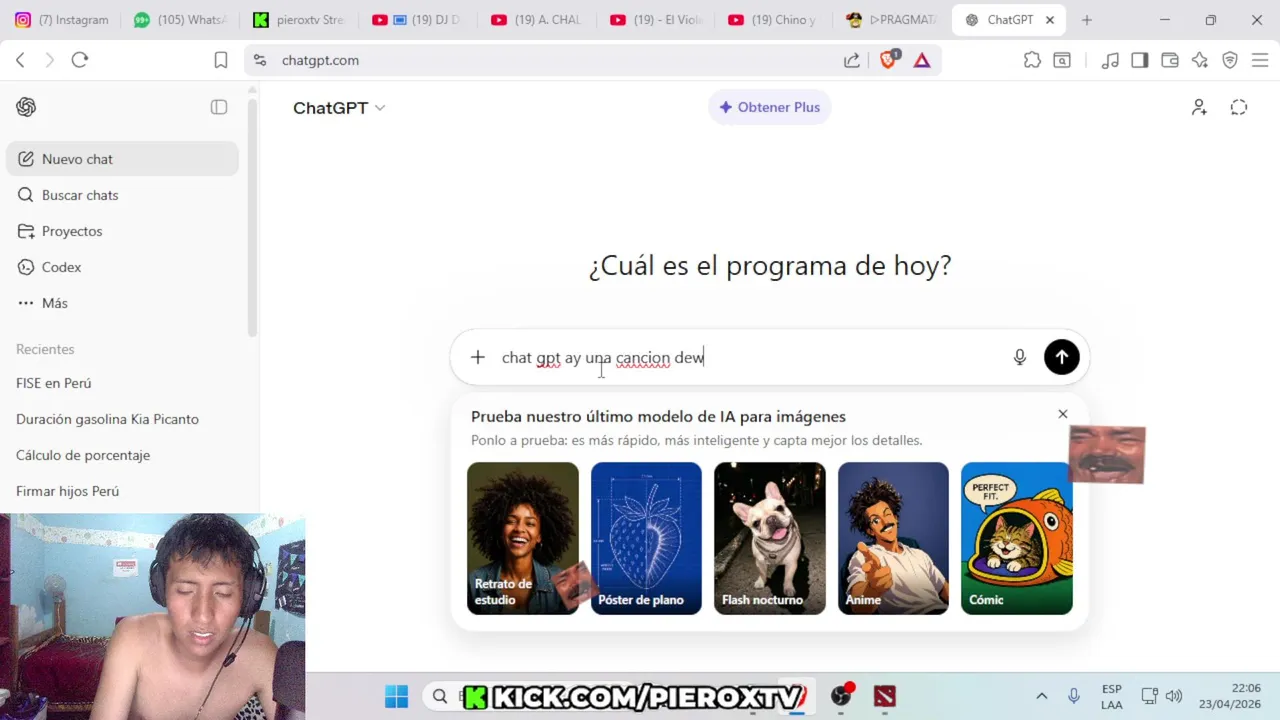Expand the Más menu in sidebar
This screenshot has height=720, width=1280.
pos(122,303)
